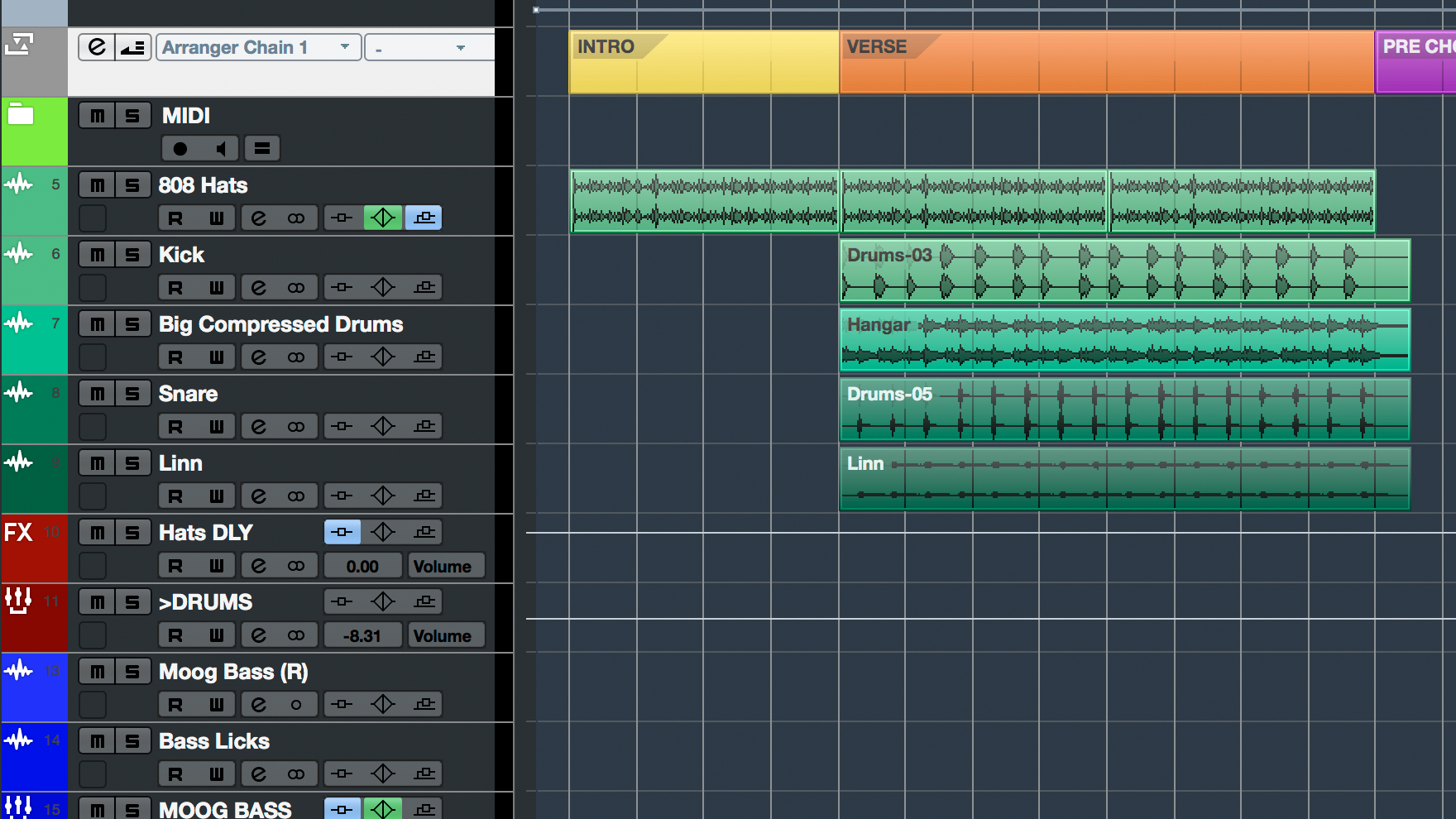
Task: Select the VERSE arranger section
Action: click(x=1105, y=63)
